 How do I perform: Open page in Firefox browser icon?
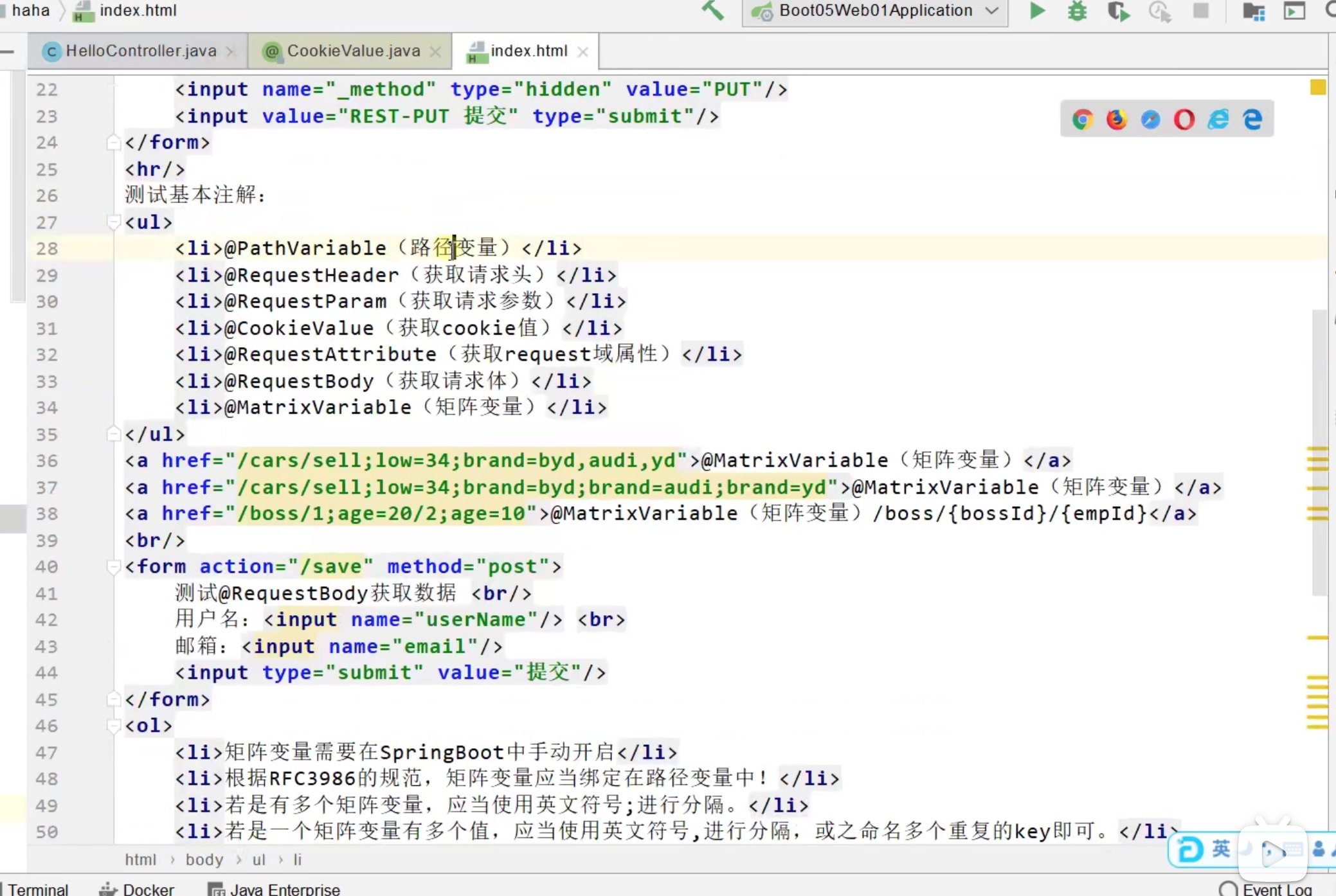click(x=1117, y=119)
